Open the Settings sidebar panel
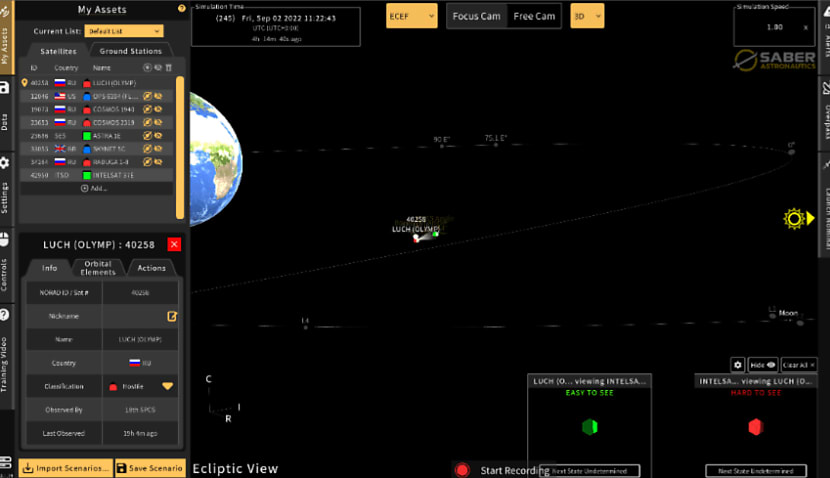Viewport: 830px width, 478px height. (5, 188)
